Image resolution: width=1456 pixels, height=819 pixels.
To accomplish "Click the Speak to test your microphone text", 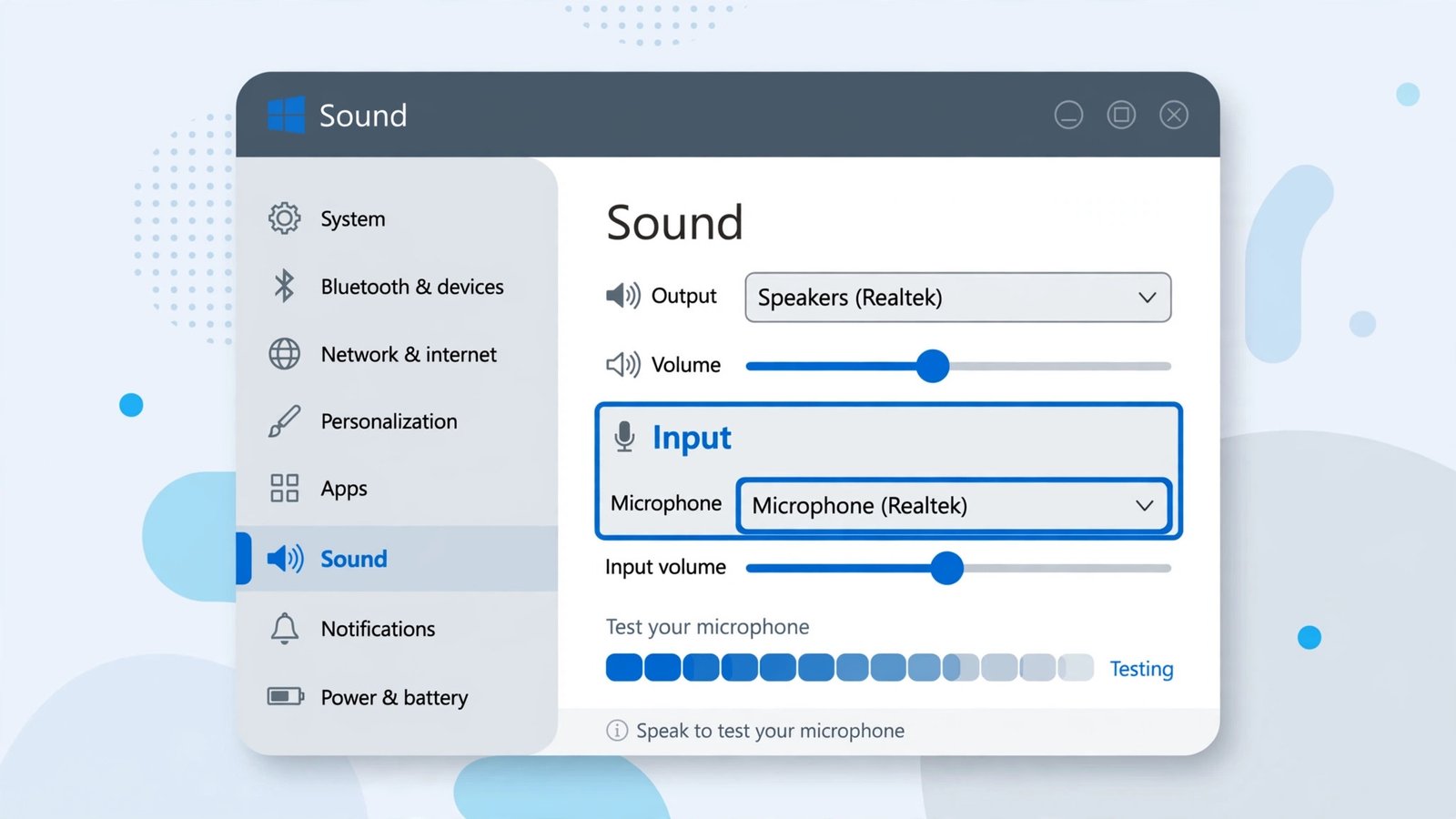I will [771, 731].
